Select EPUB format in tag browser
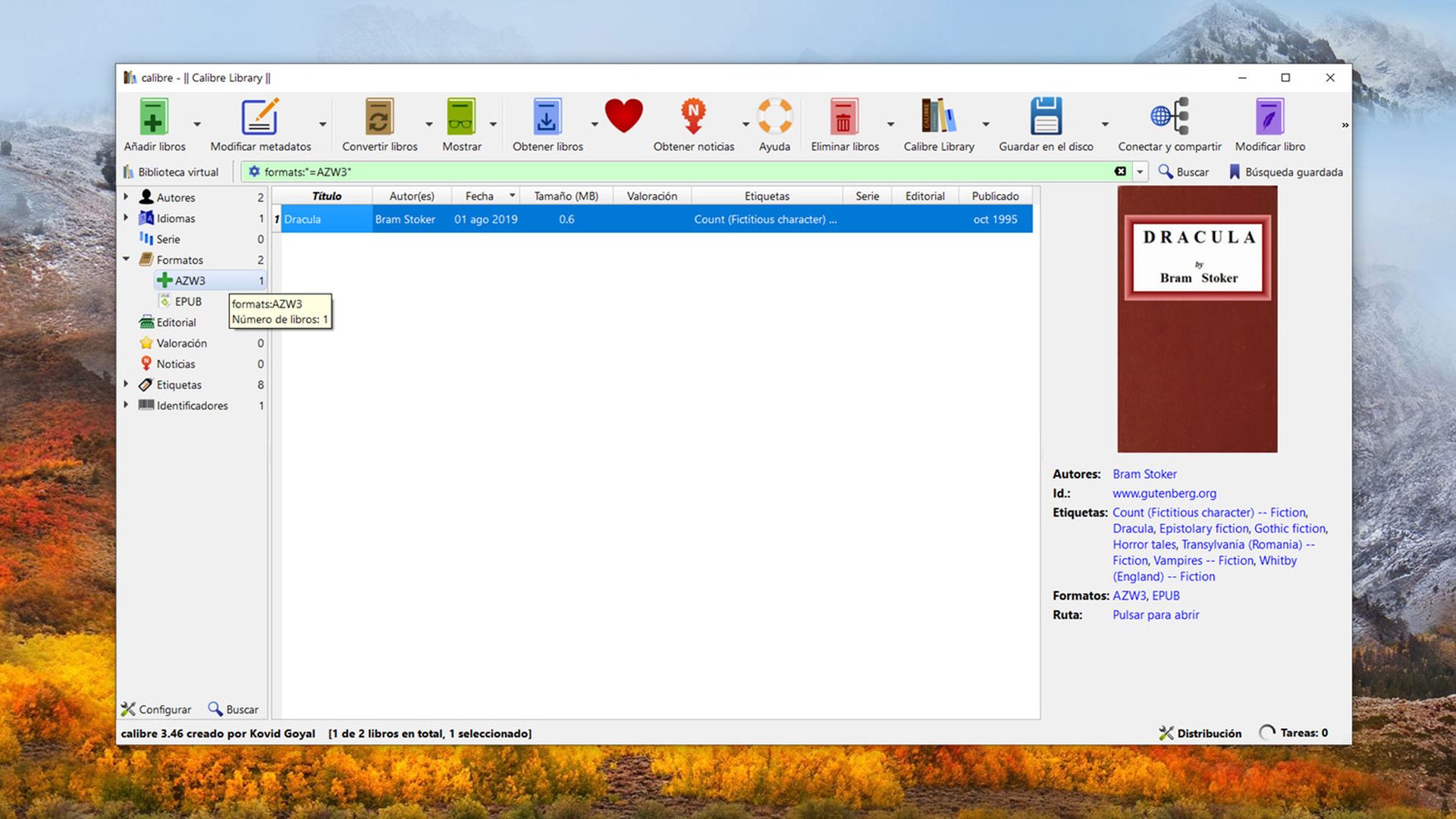 pyautogui.click(x=188, y=301)
